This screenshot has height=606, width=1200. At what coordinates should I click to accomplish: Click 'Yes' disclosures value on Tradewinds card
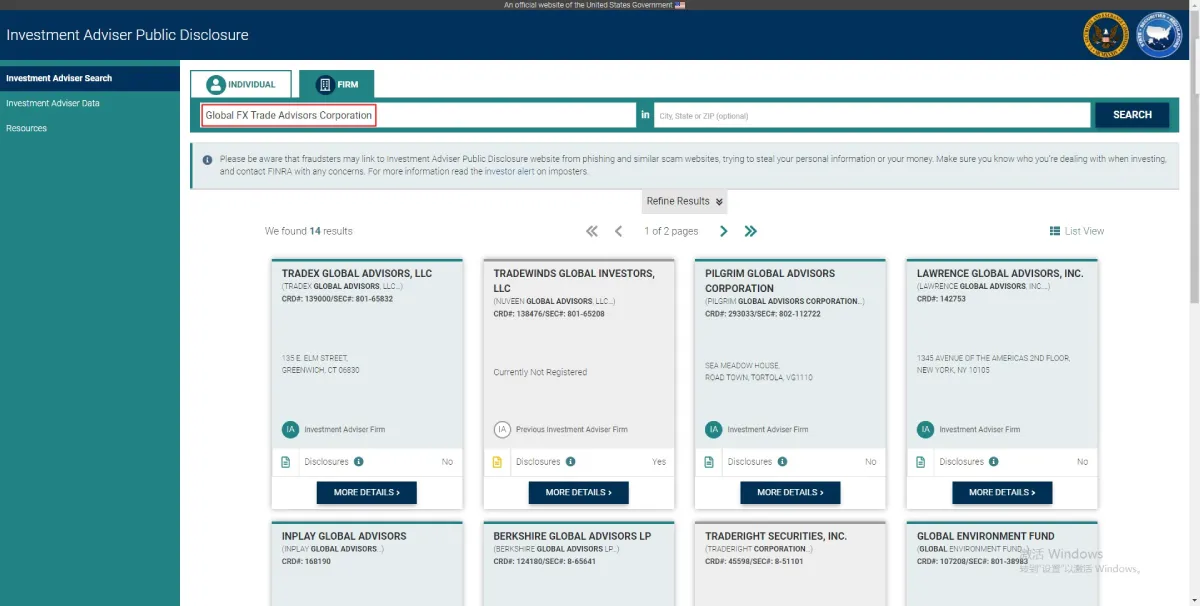[x=659, y=462]
